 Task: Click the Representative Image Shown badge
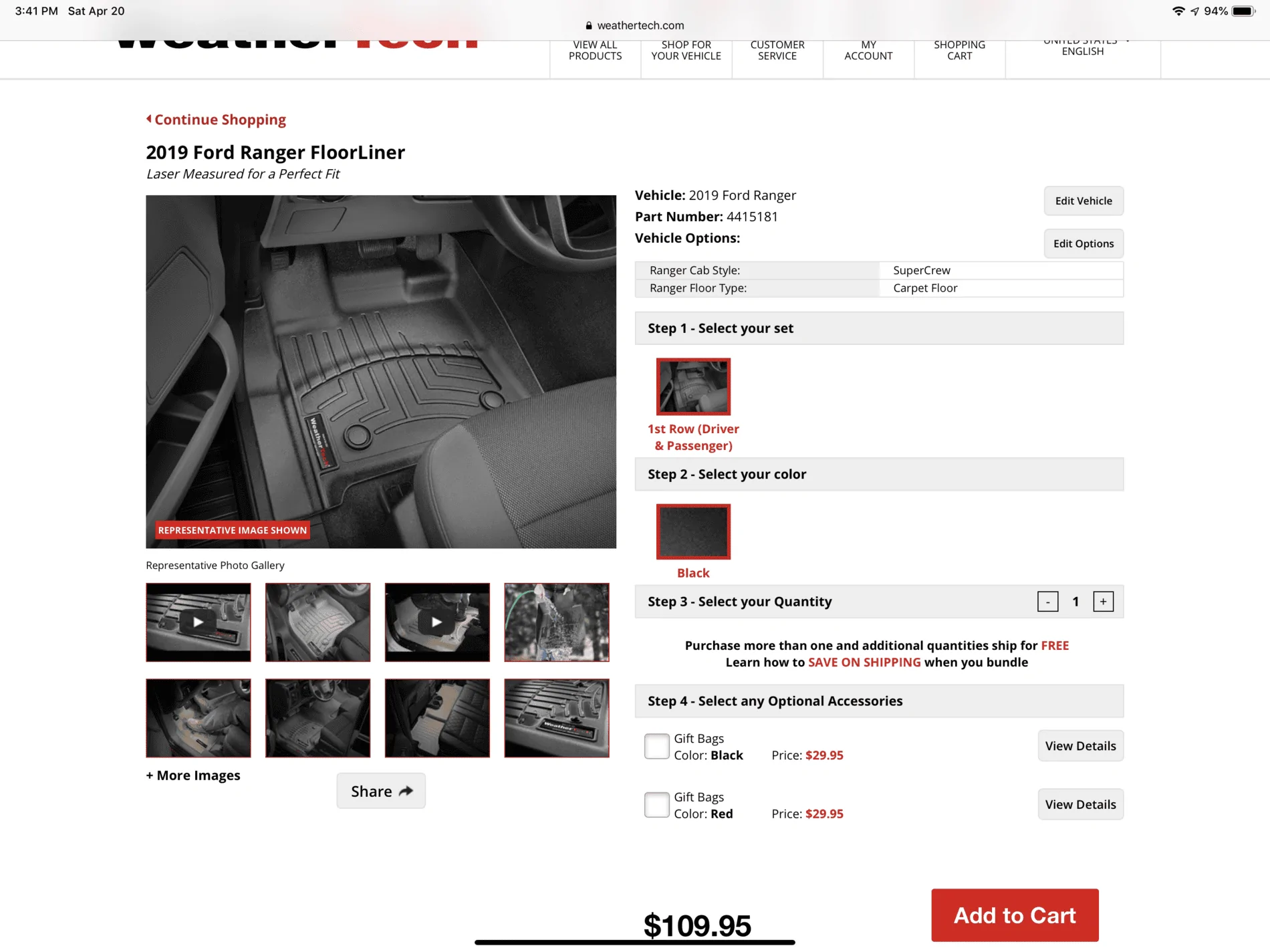tap(233, 530)
